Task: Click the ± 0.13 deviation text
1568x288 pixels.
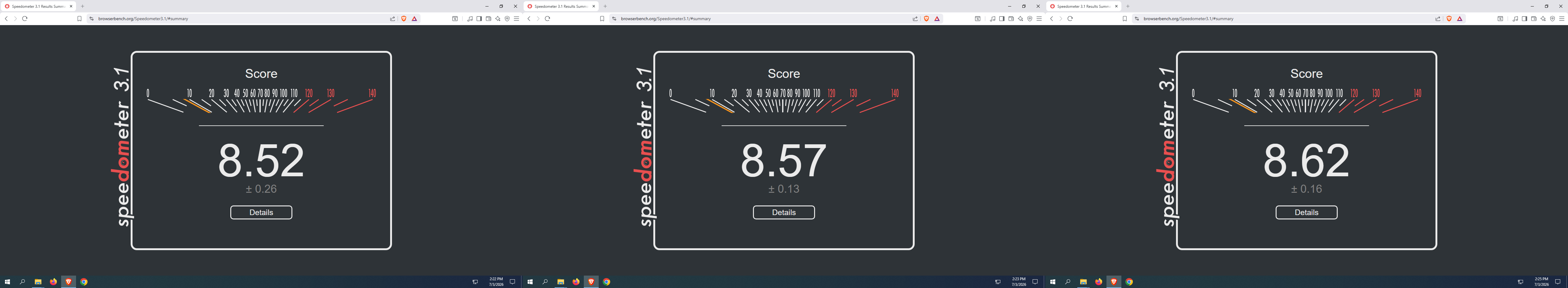Action: [x=784, y=189]
